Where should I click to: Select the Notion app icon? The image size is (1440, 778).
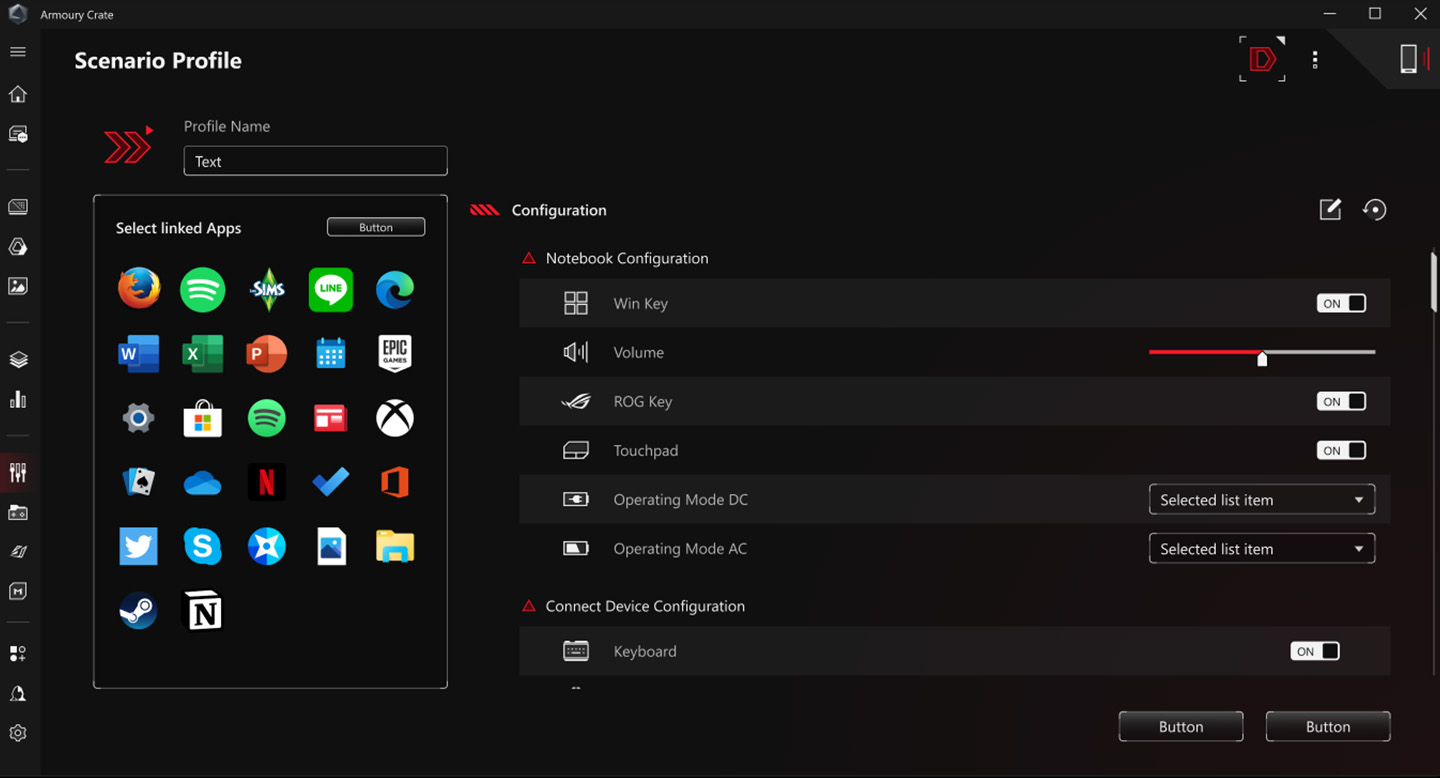(203, 611)
